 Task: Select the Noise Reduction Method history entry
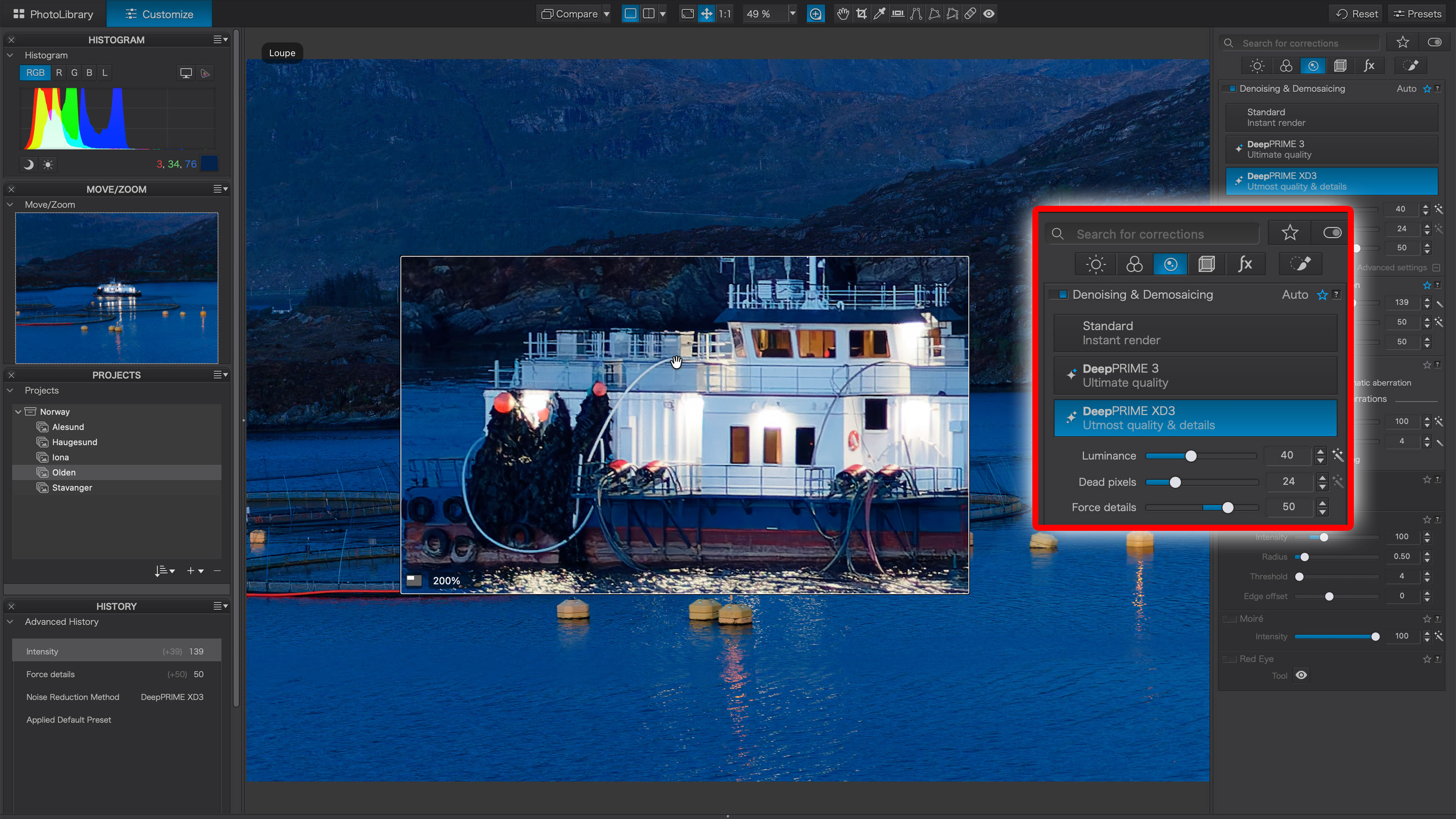point(116,697)
